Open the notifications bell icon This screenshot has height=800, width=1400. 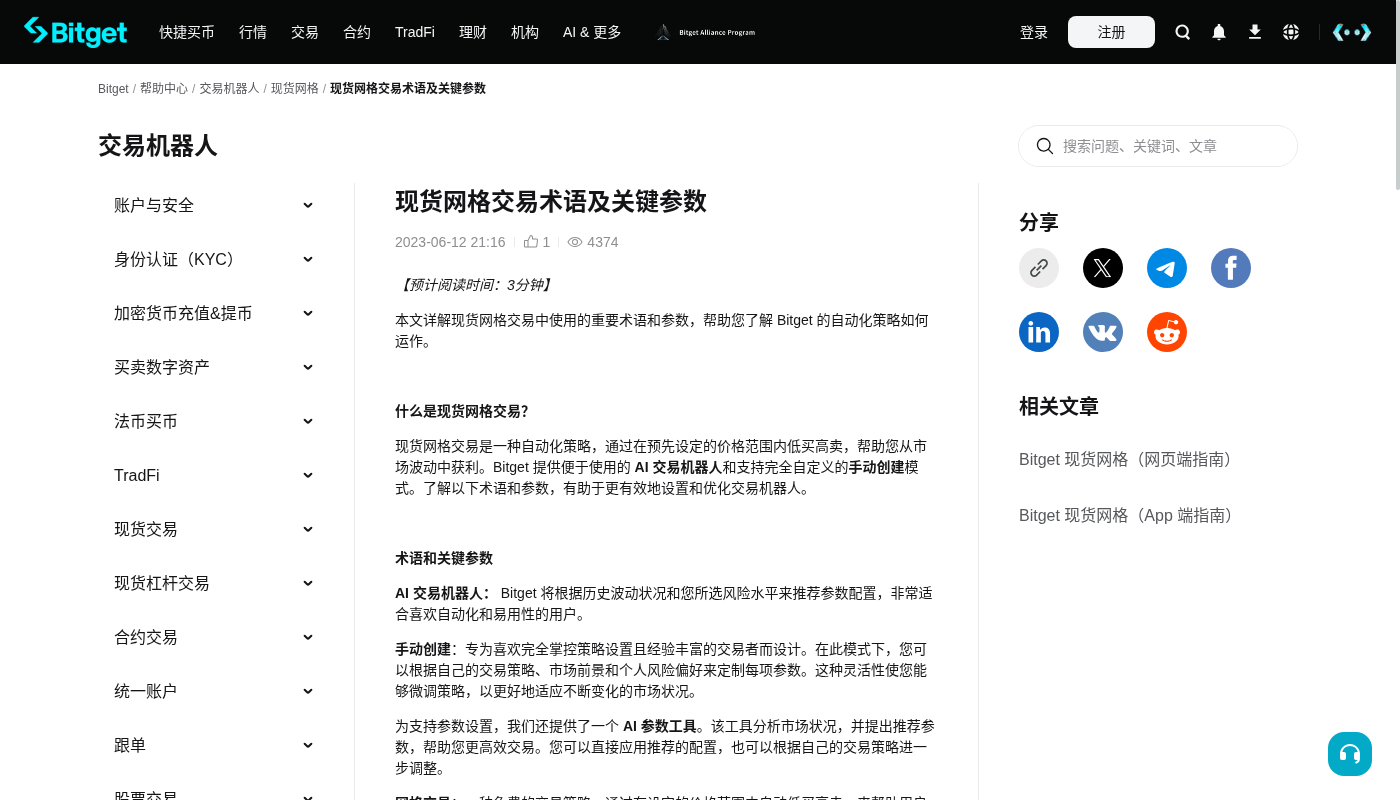tap(1219, 32)
